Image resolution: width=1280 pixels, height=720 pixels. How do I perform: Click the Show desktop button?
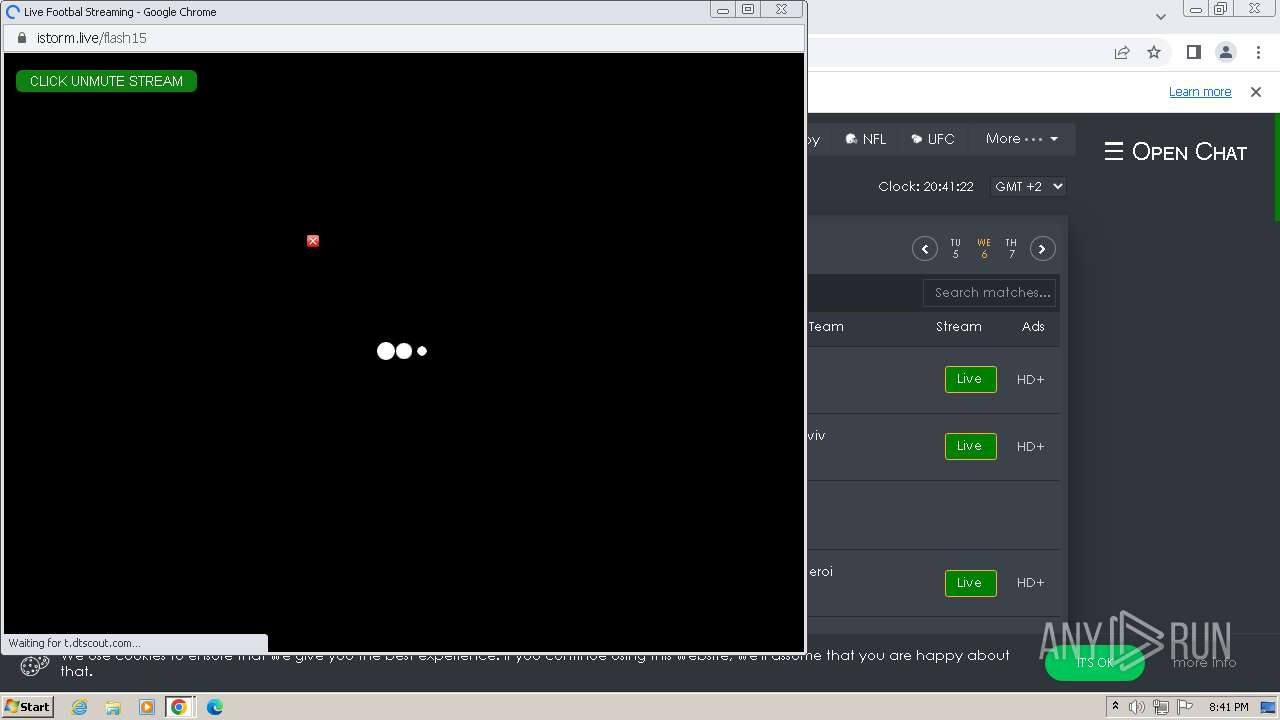1270,707
